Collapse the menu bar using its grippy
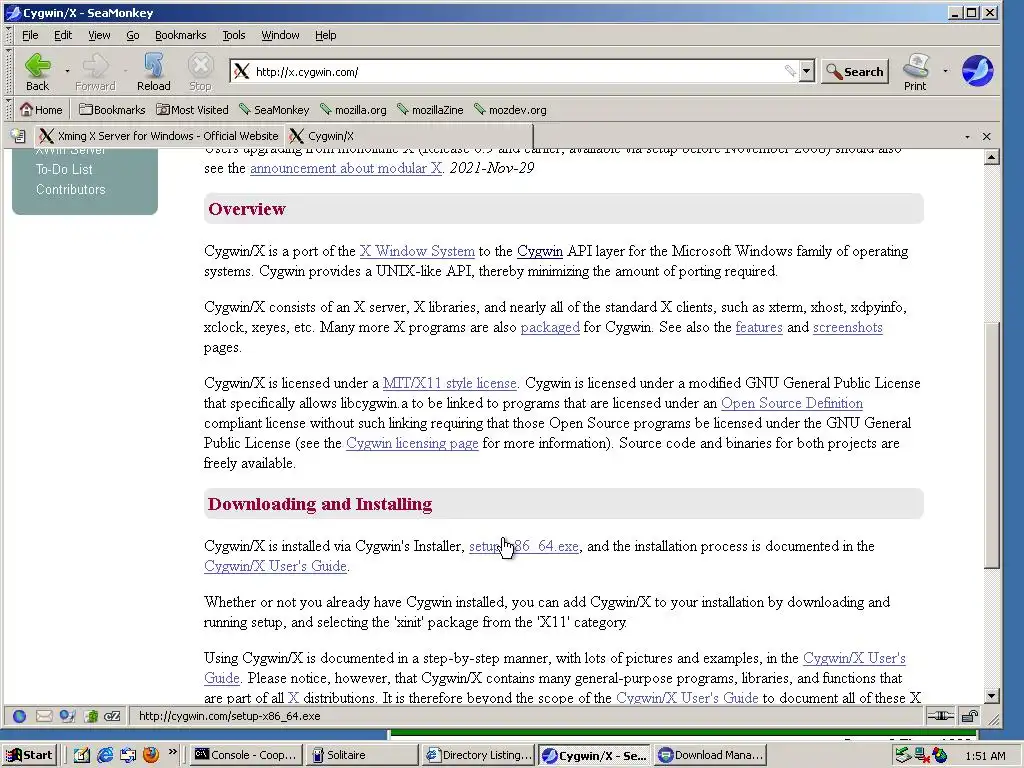Viewport: 1024px width, 768px height. tap(8, 35)
